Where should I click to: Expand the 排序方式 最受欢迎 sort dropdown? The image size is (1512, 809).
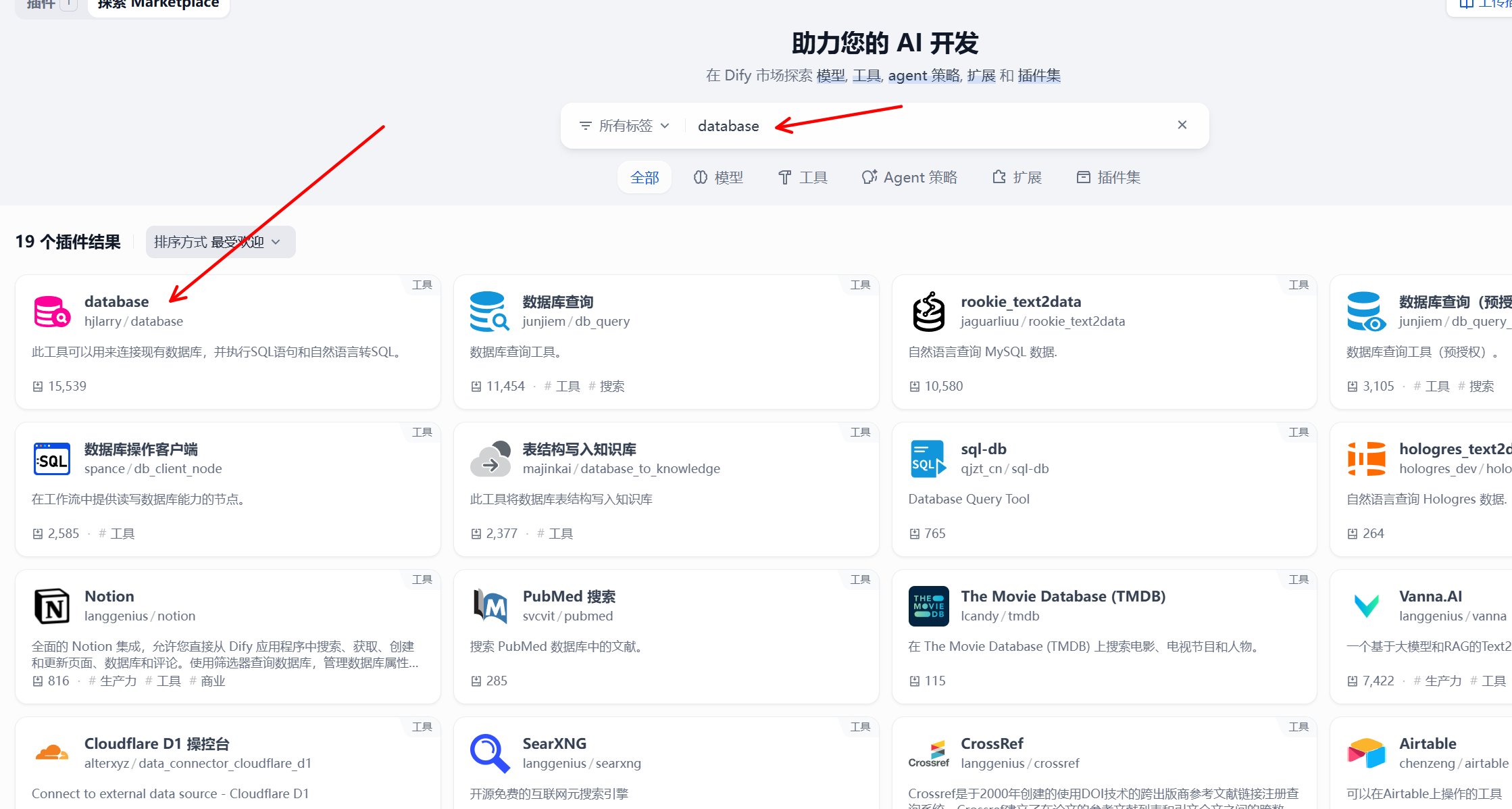point(220,242)
